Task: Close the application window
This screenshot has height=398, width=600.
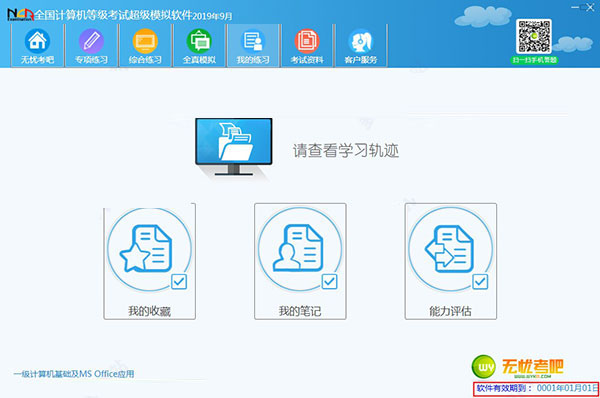Action: click(x=590, y=7)
